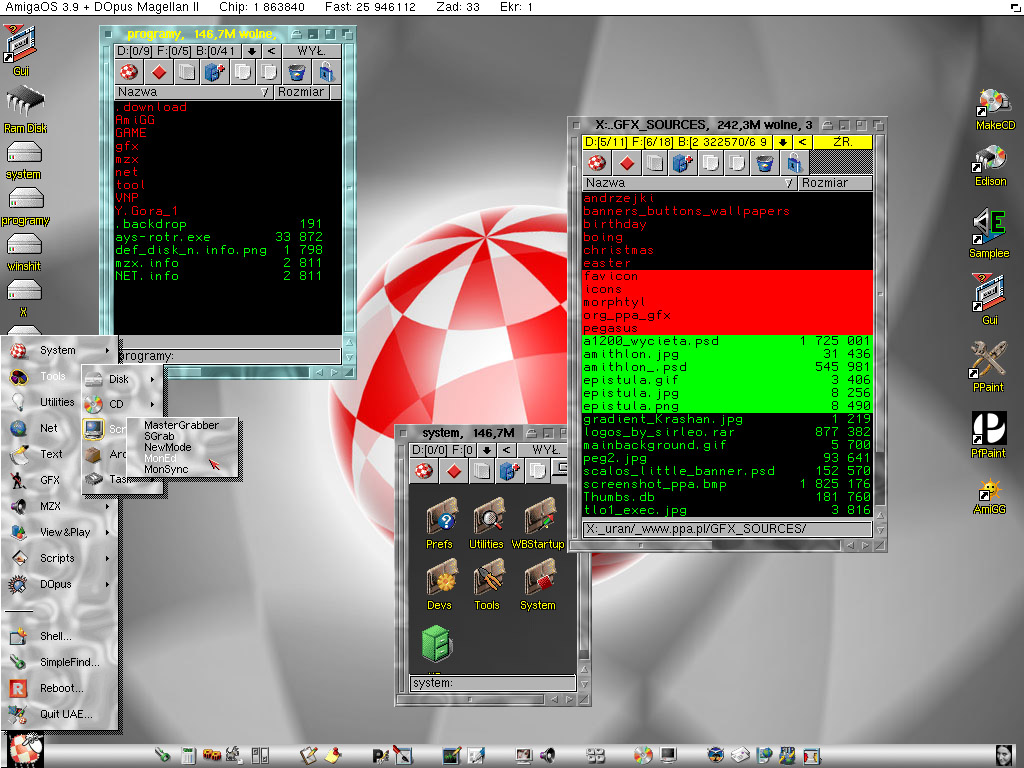Click red diamond icon in GFX_SOURCES toolbar
Screen dimensions: 1024x768
(627, 163)
